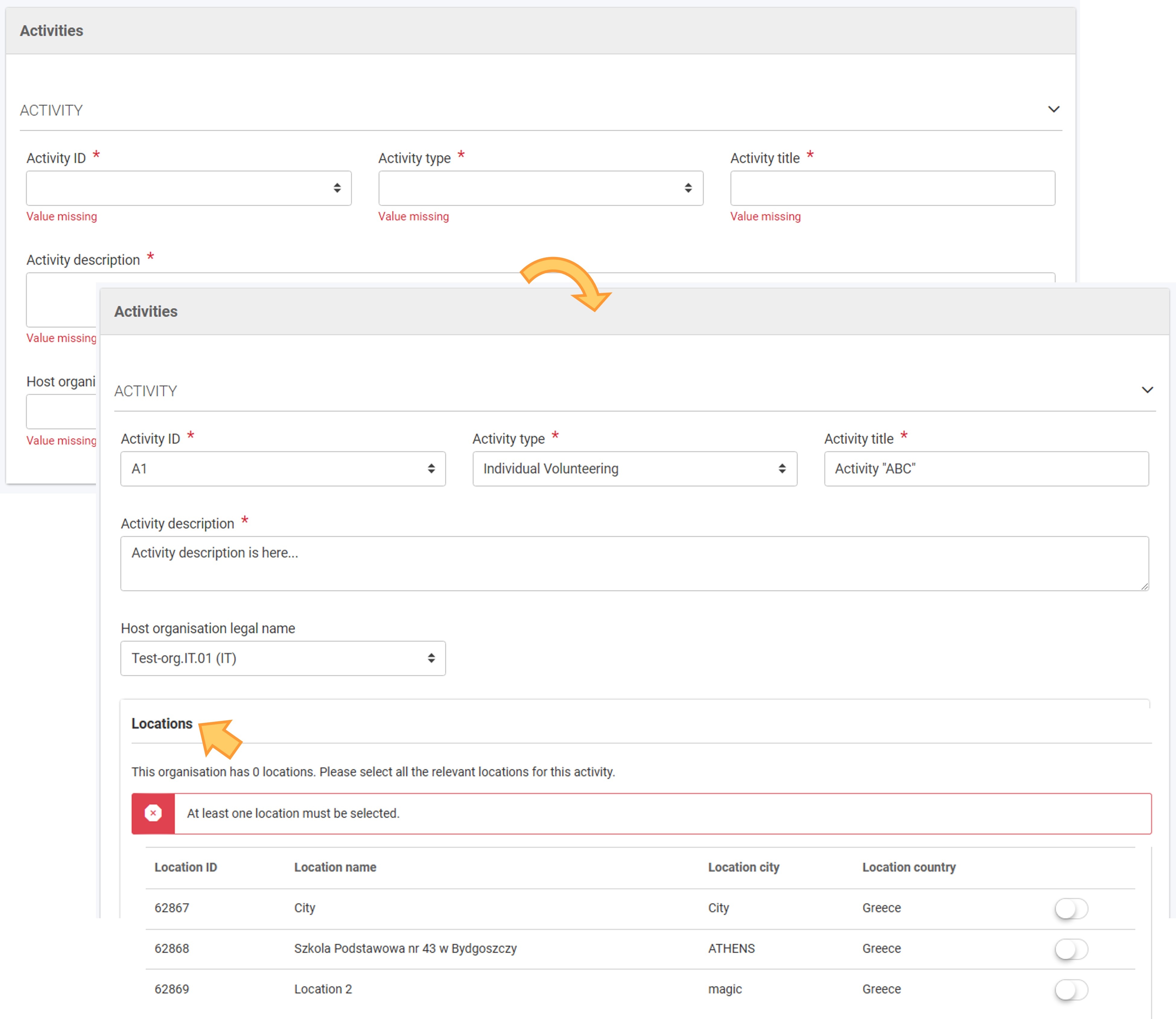Select the 62868 location ID cell
The width and height of the screenshot is (1176, 1019).
click(x=172, y=948)
